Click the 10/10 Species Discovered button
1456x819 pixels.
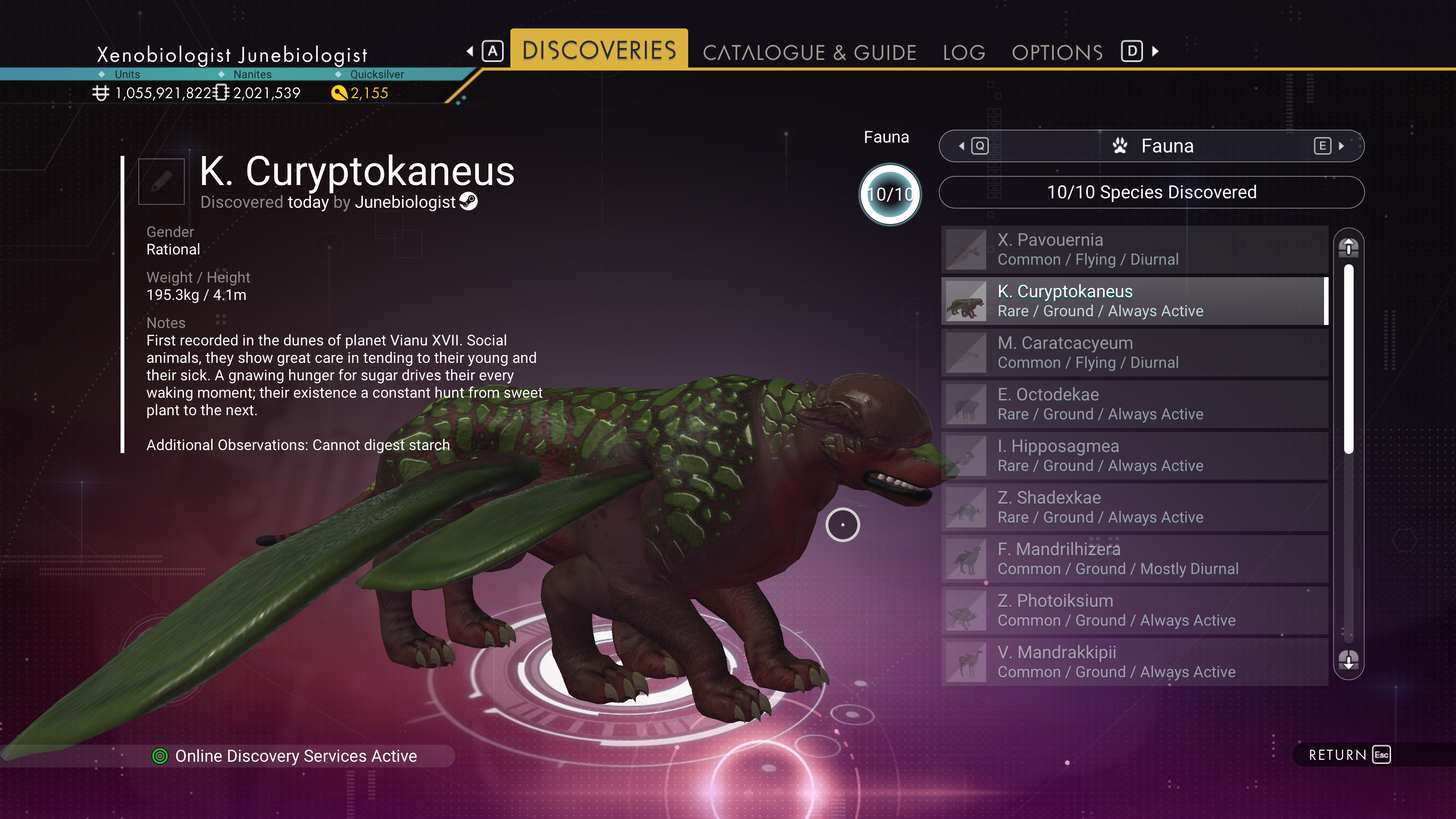(x=1152, y=192)
